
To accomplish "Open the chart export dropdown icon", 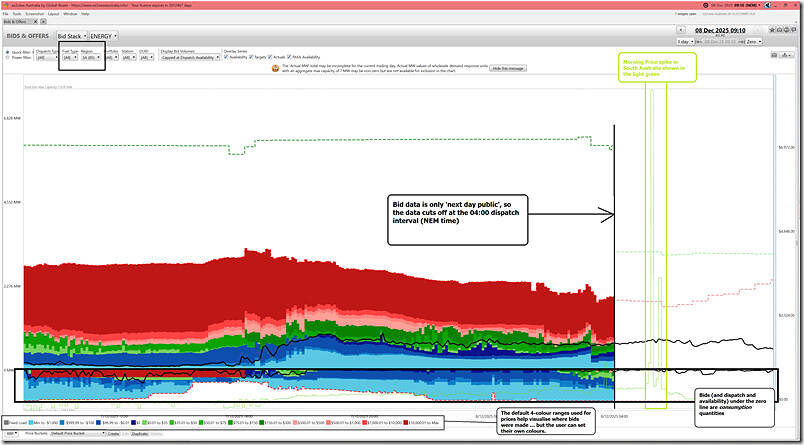I will 787,55.
